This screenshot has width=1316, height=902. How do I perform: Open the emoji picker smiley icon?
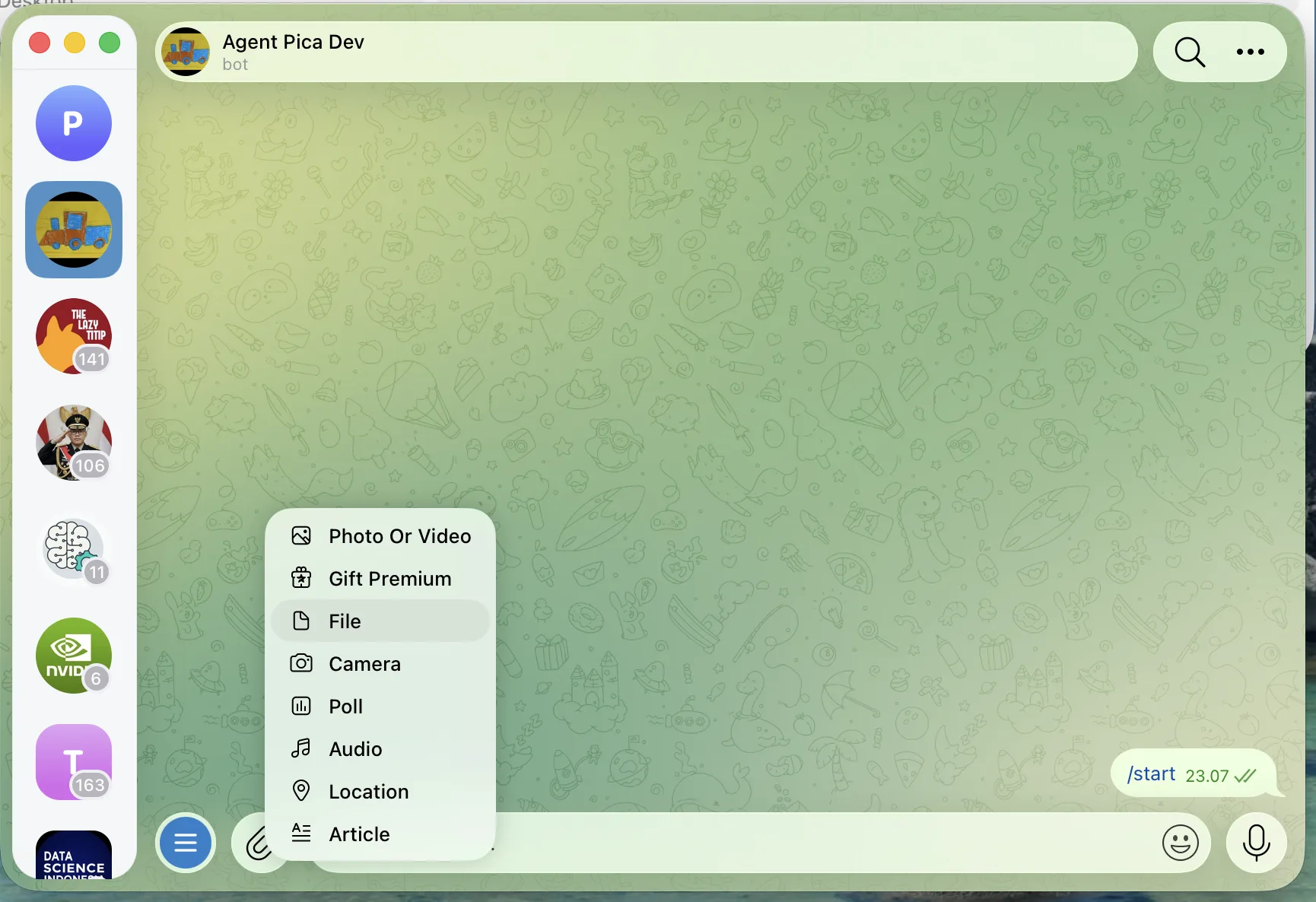pos(1180,843)
